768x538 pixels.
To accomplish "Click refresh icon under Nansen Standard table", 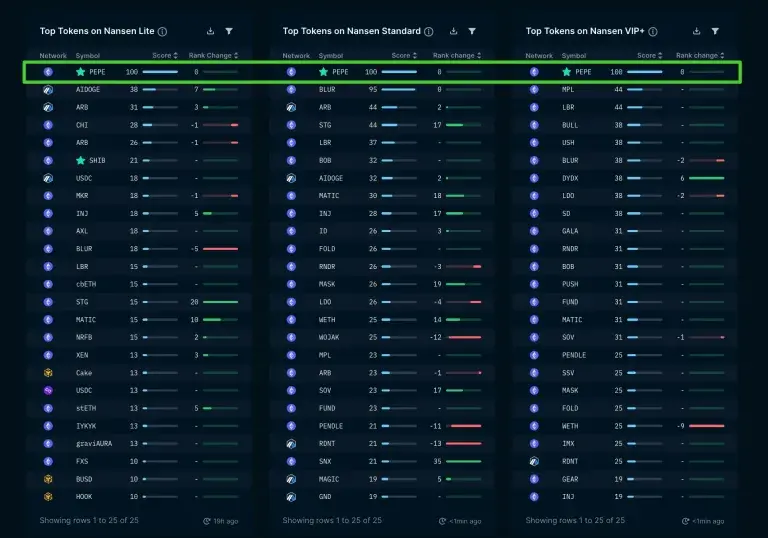I will [443, 521].
